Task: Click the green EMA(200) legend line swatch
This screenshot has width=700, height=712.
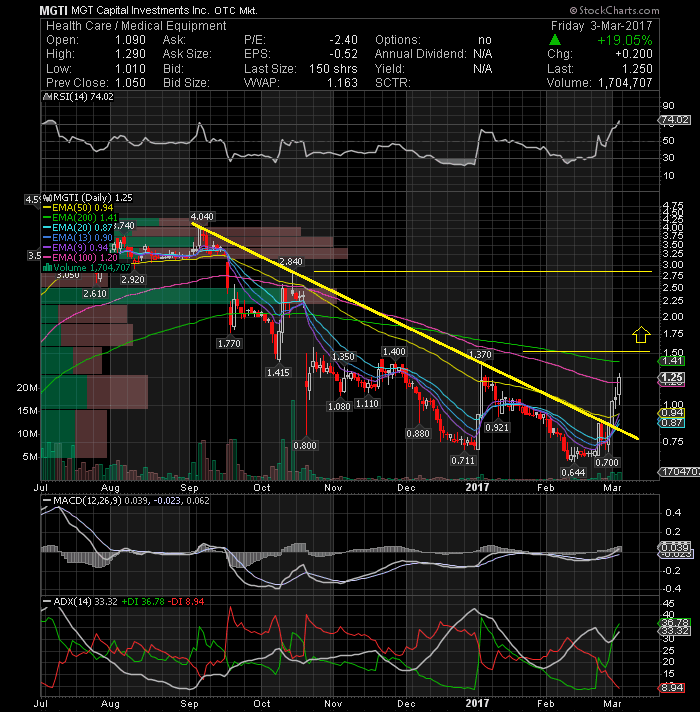Action: point(47,218)
